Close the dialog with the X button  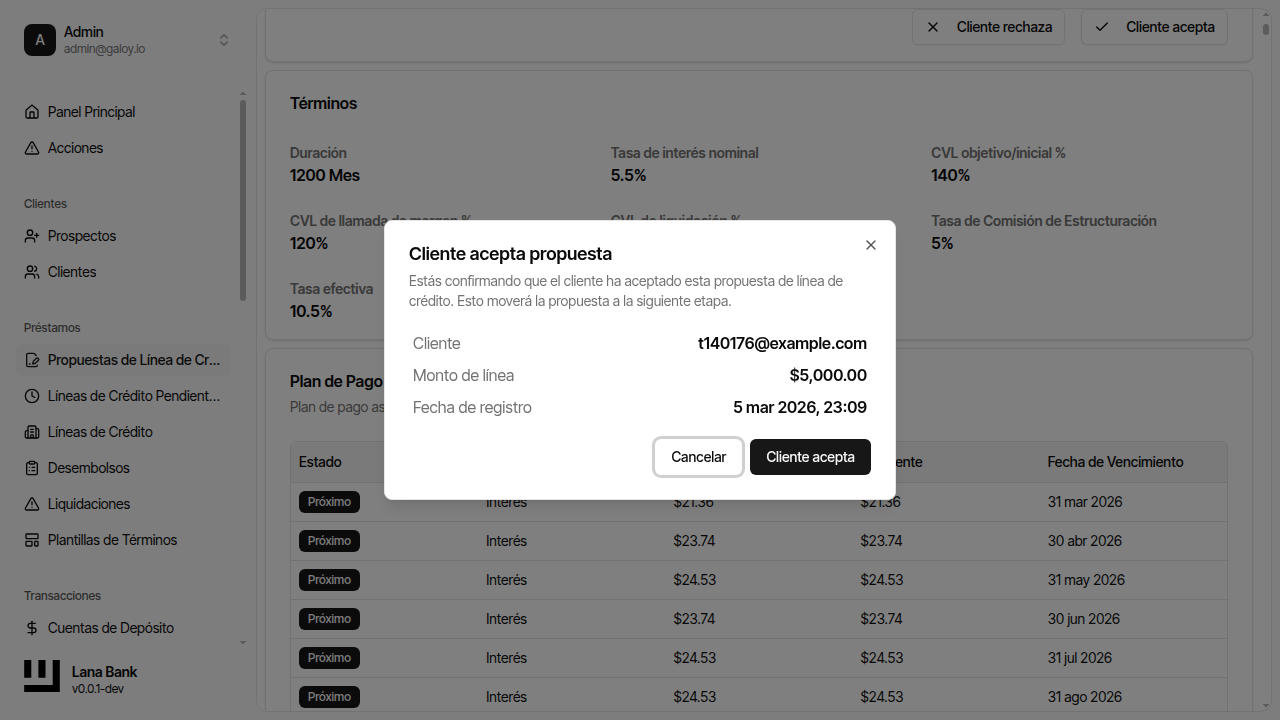tap(871, 245)
